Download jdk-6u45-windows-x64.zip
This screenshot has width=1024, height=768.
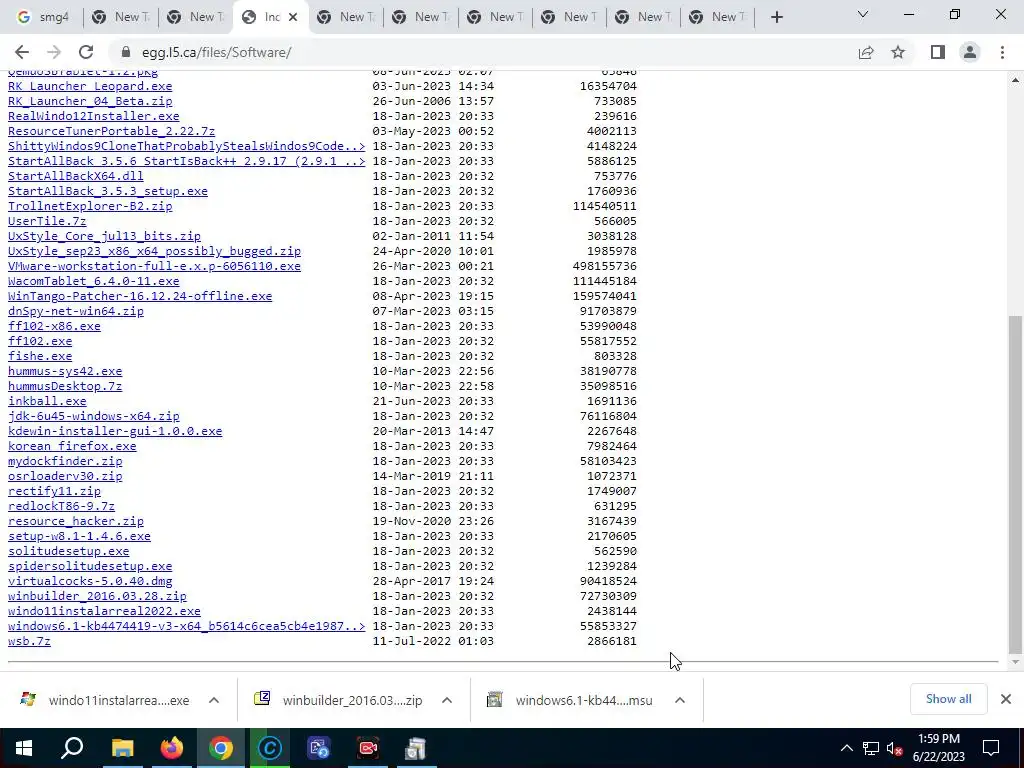point(93,417)
